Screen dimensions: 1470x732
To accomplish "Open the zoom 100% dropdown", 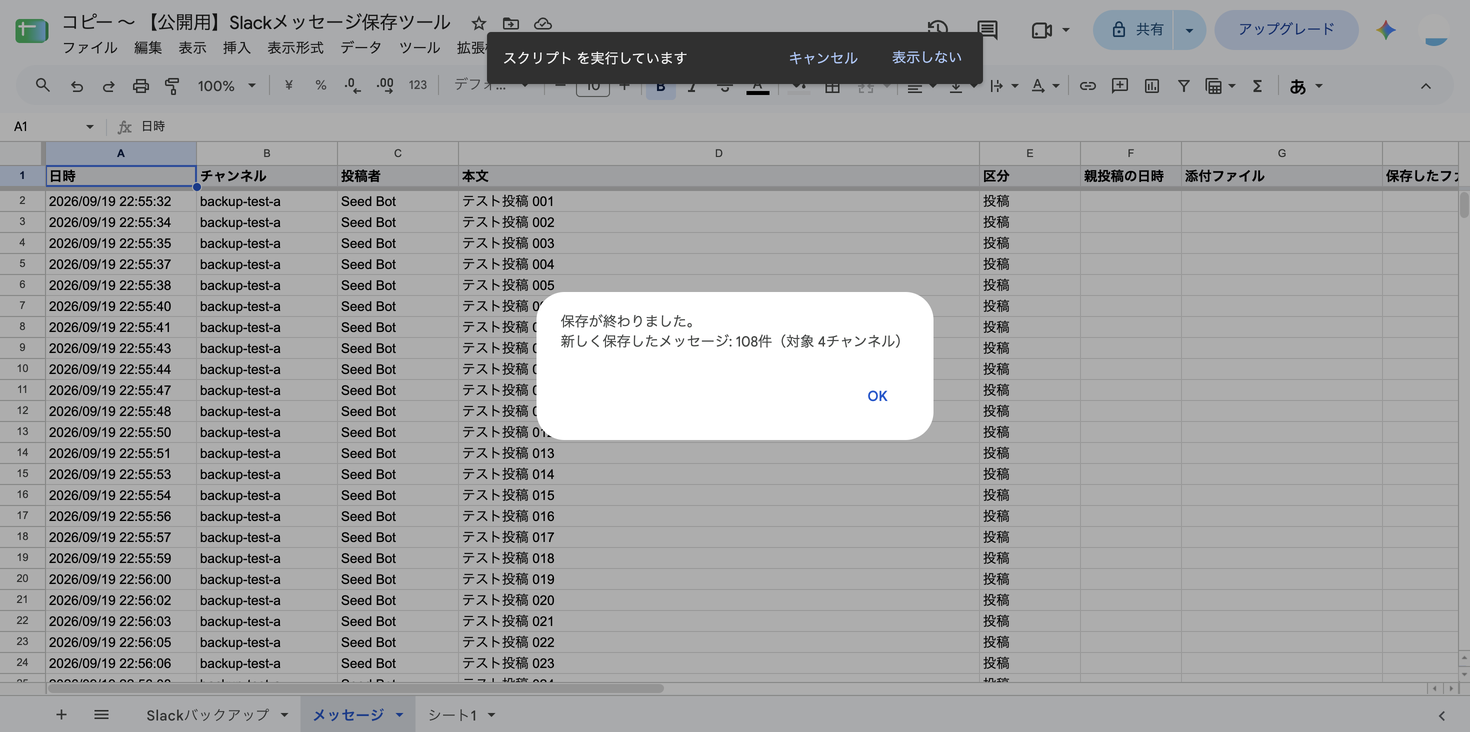I will 226,86.
